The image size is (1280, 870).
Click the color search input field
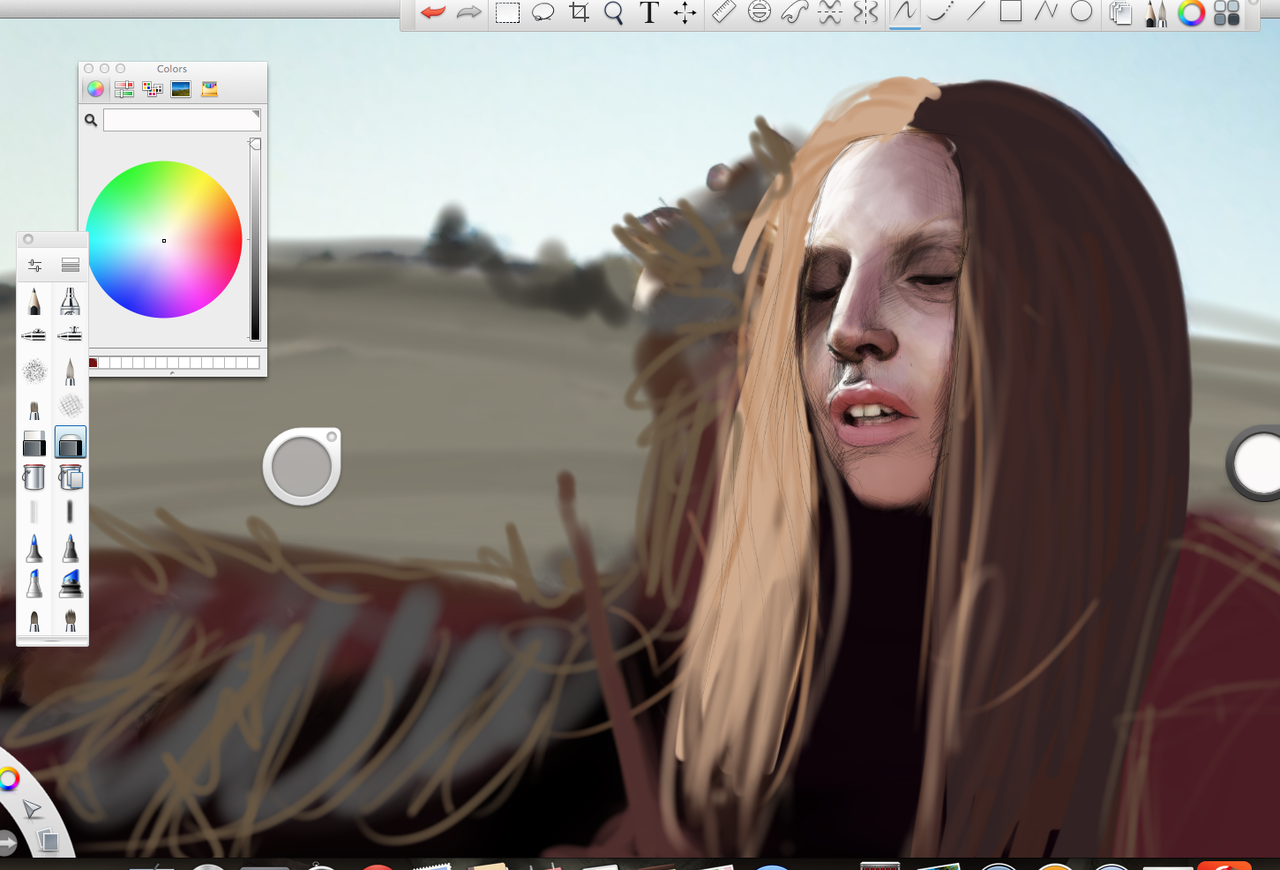[x=181, y=120]
